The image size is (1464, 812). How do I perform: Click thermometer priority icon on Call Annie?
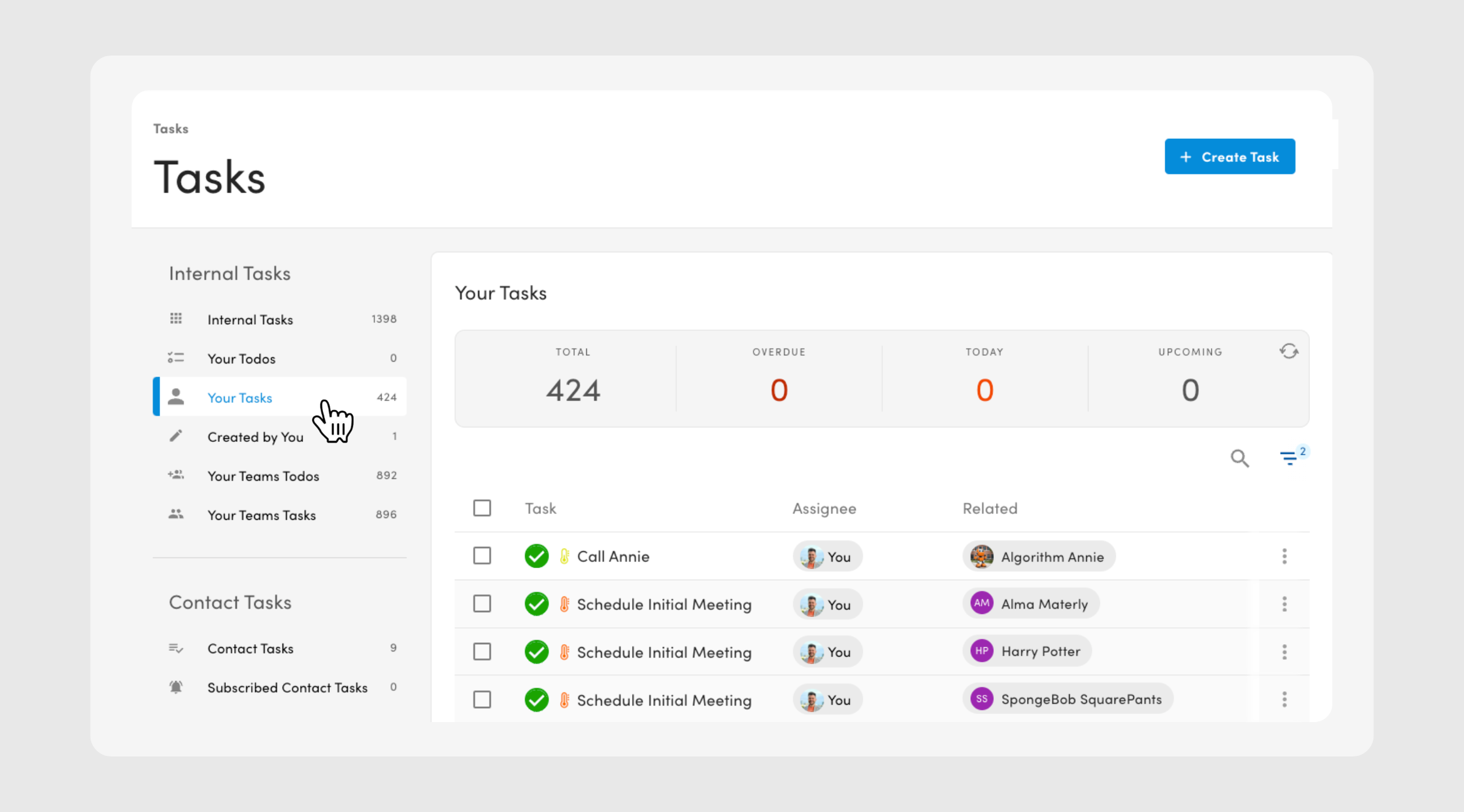point(564,556)
